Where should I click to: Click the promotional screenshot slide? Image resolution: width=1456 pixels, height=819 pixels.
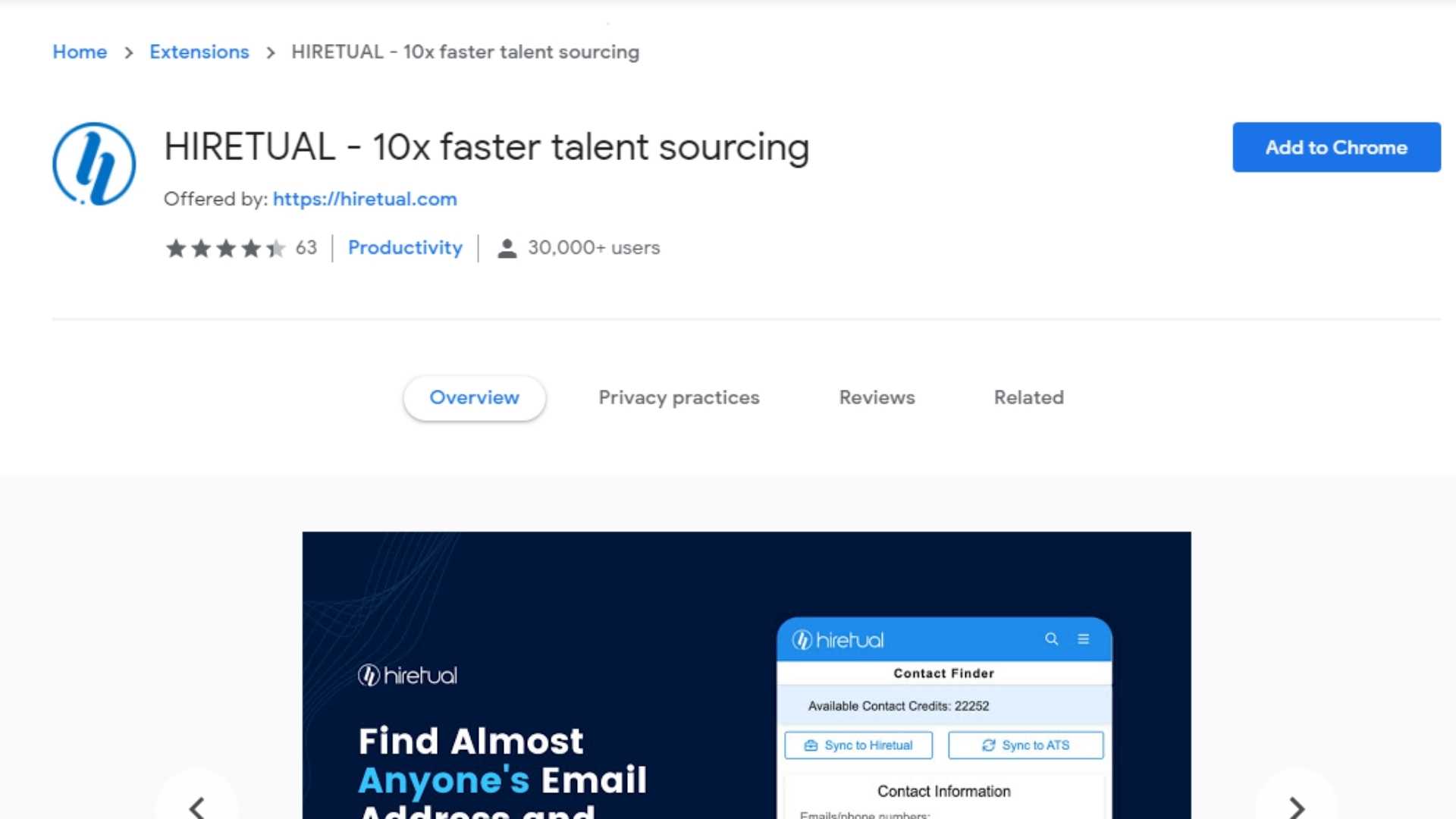[x=746, y=675]
